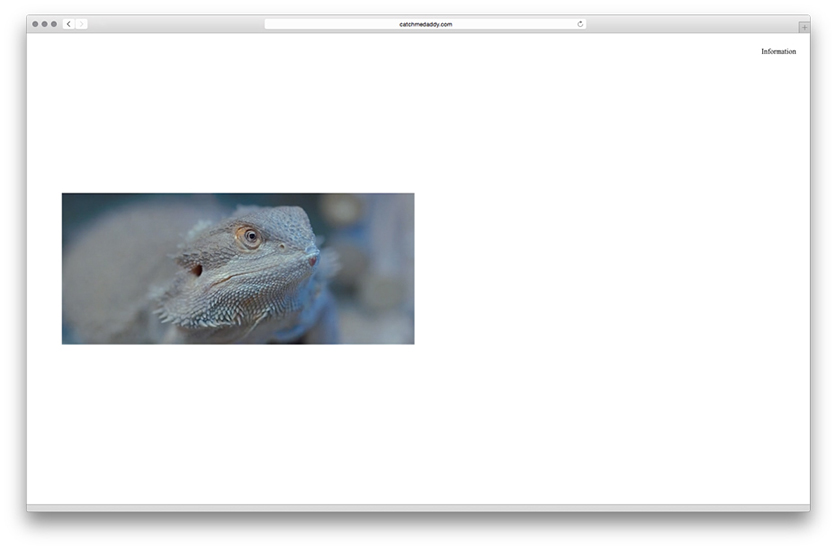The image size is (836, 549).
Task: Click the lizard's orange eye in the photo
Action: 250,237
